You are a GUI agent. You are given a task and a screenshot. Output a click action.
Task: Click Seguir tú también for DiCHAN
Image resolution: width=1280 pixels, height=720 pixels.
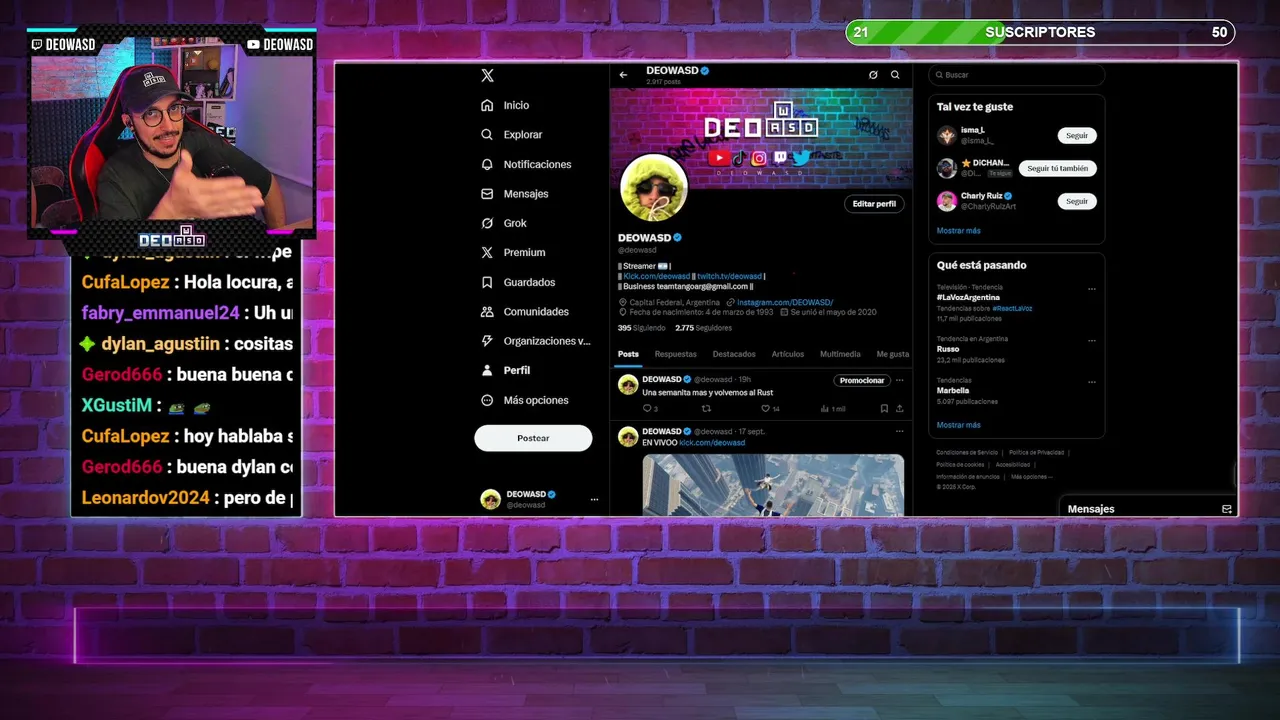click(1058, 168)
